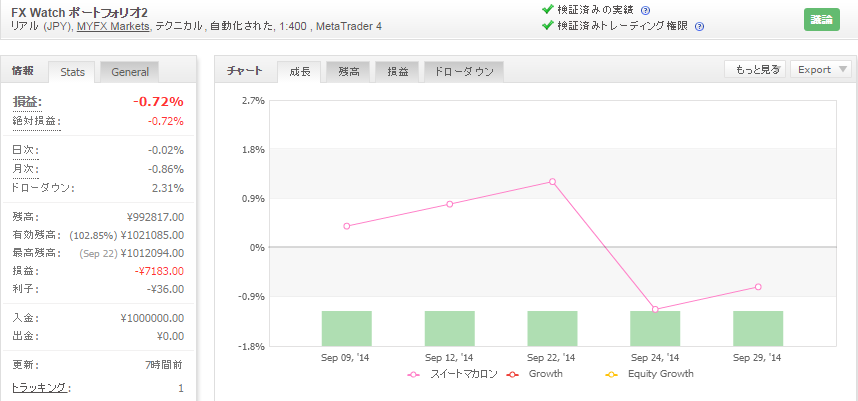The image size is (858, 401).
Task: Click Sep 12 data point on chart
Action: (450, 204)
